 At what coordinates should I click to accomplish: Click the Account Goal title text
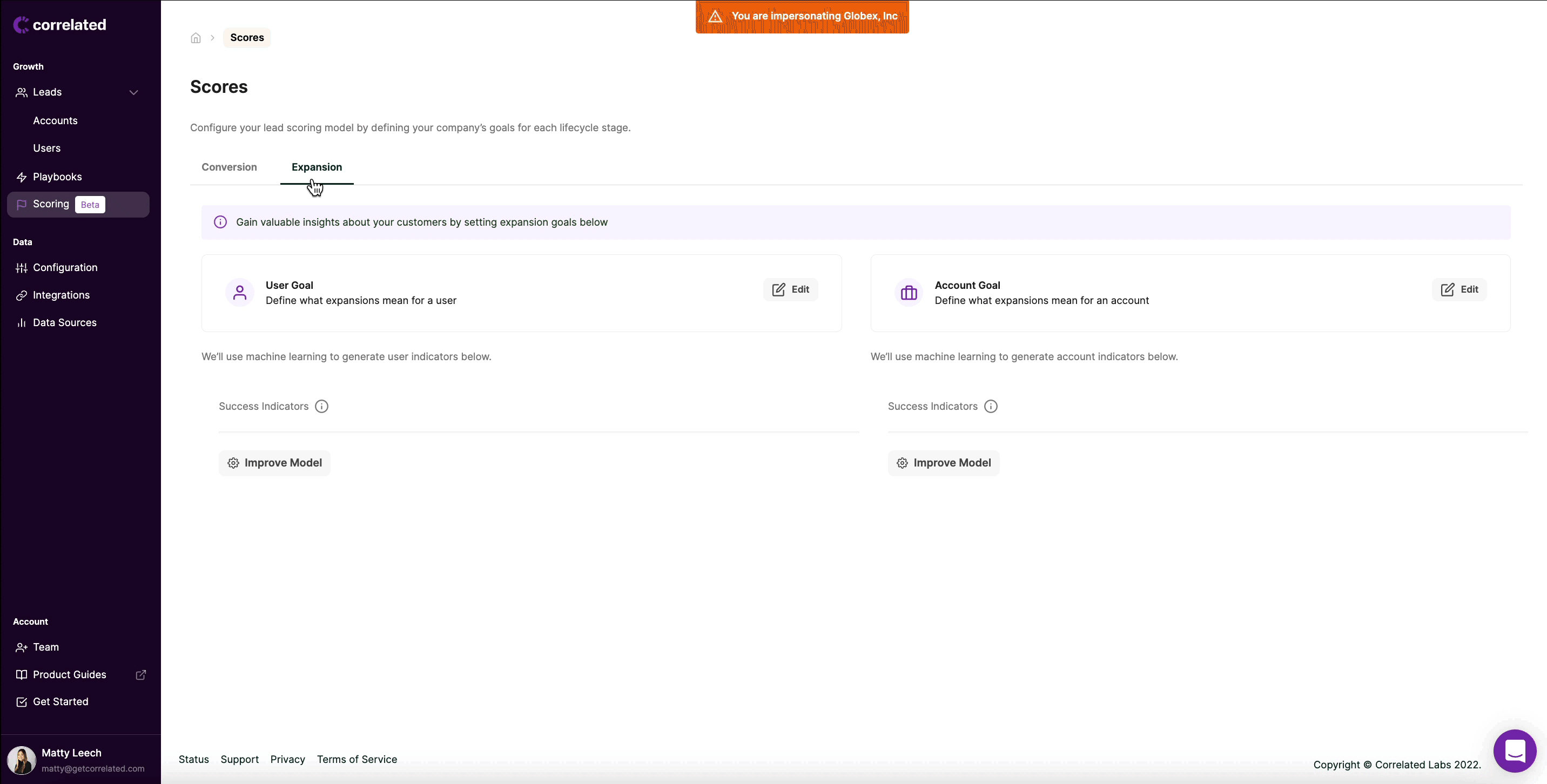coord(967,286)
